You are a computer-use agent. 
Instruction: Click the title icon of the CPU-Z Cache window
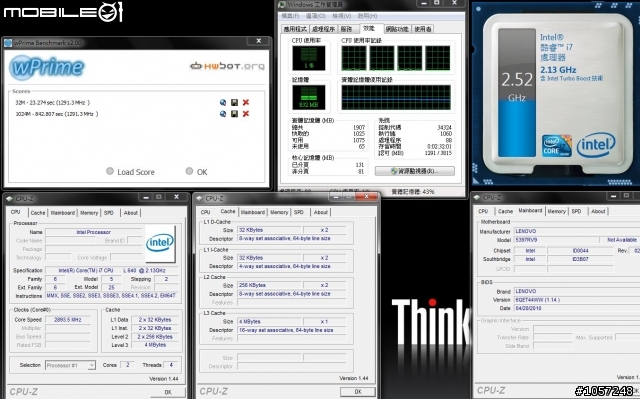click(x=200, y=198)
